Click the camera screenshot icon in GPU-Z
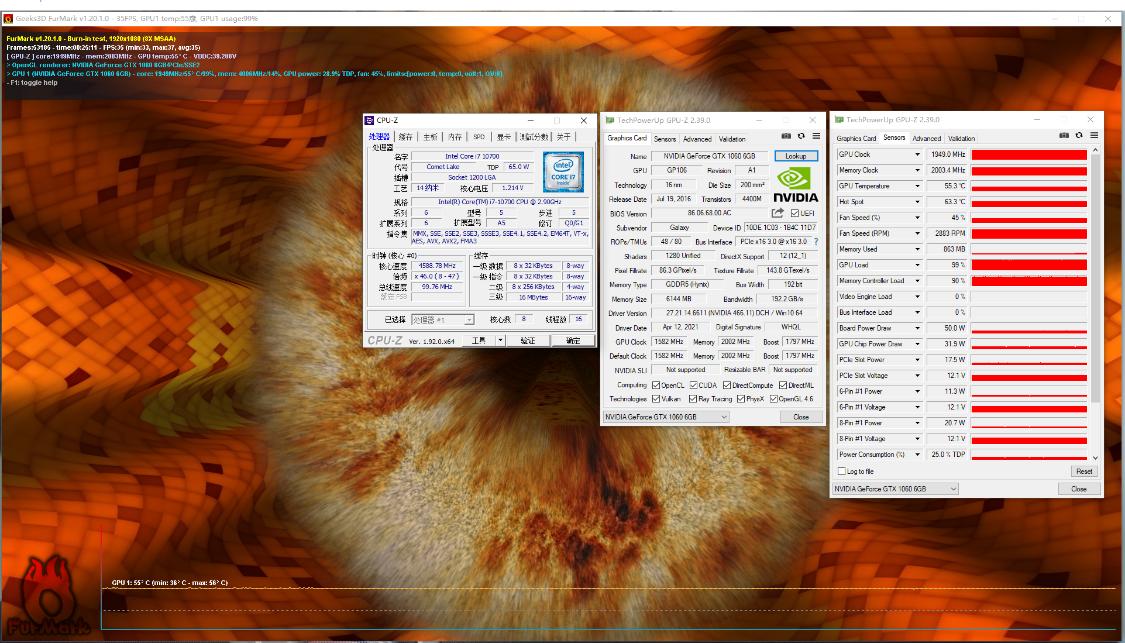 click(786, 136)
